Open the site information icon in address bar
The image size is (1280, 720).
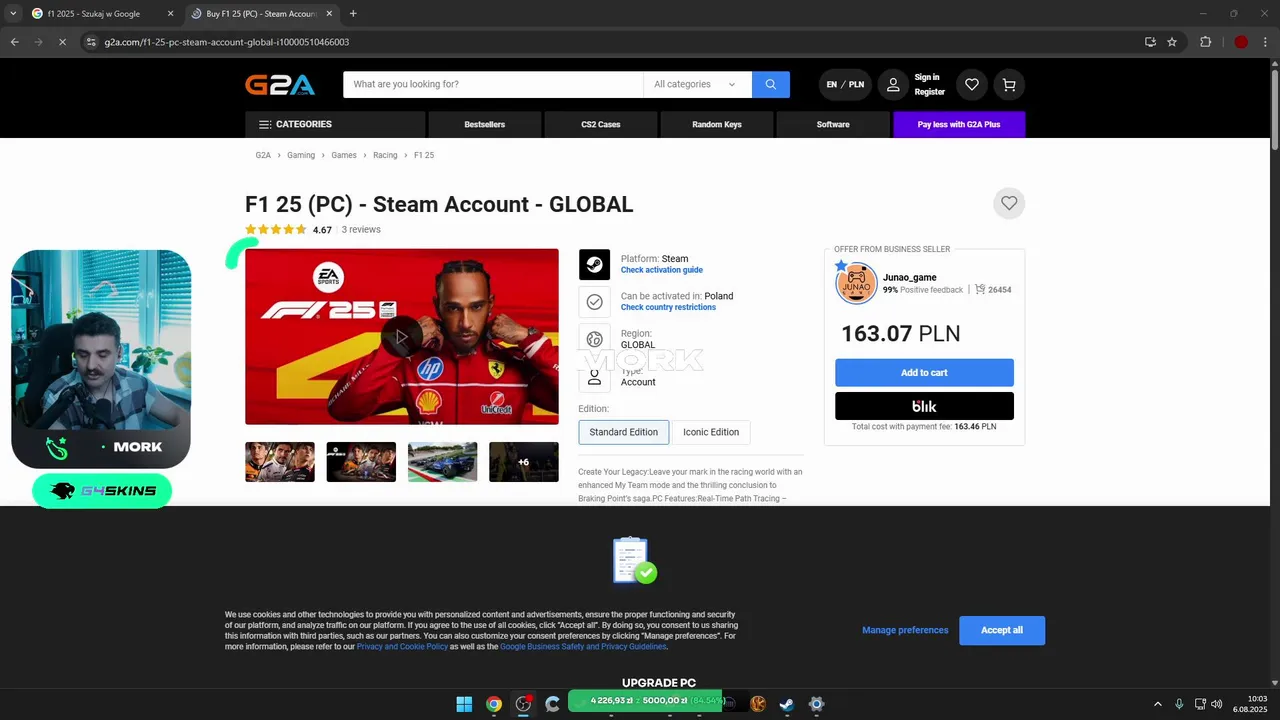click(91, 42)
